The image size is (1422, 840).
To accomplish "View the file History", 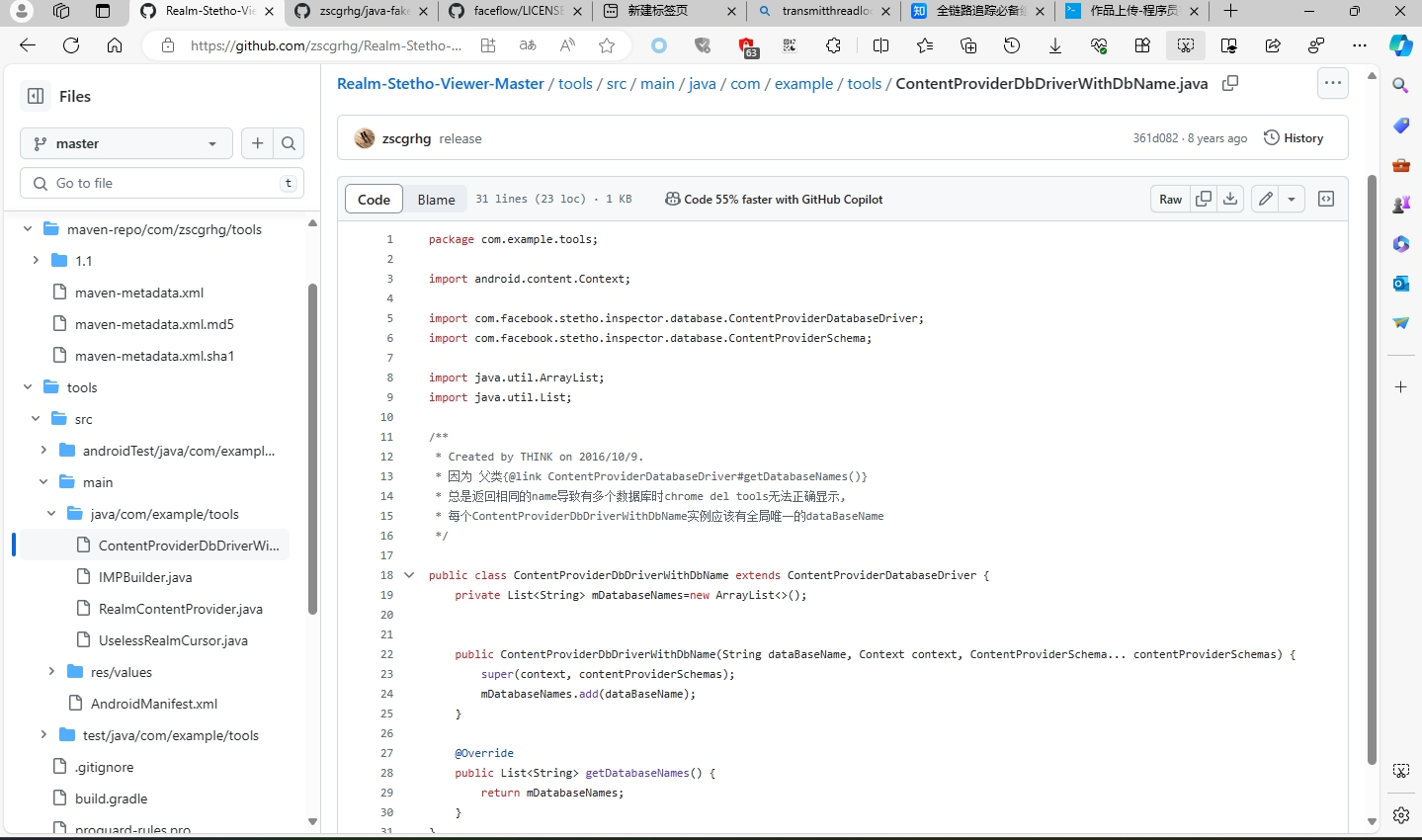I will [1294, 138].
